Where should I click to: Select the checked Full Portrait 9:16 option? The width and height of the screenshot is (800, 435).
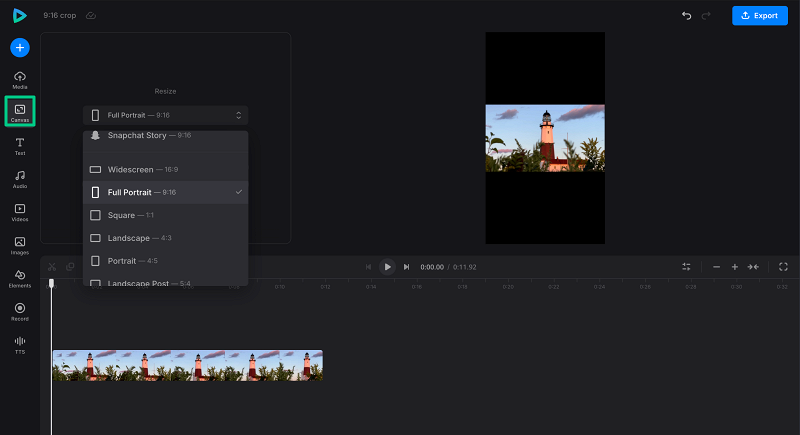click(x=165, y=192)
